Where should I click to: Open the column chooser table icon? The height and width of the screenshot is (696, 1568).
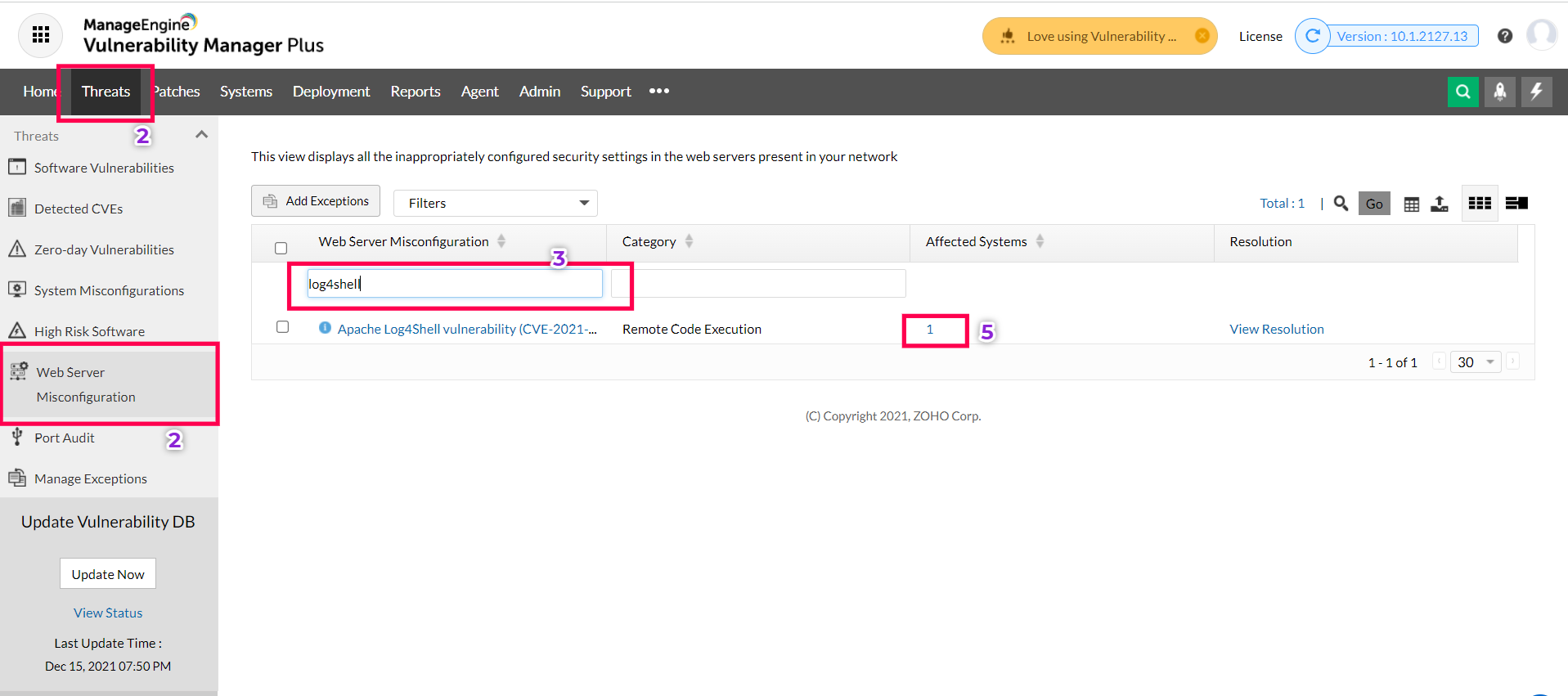click(1412, 204)
